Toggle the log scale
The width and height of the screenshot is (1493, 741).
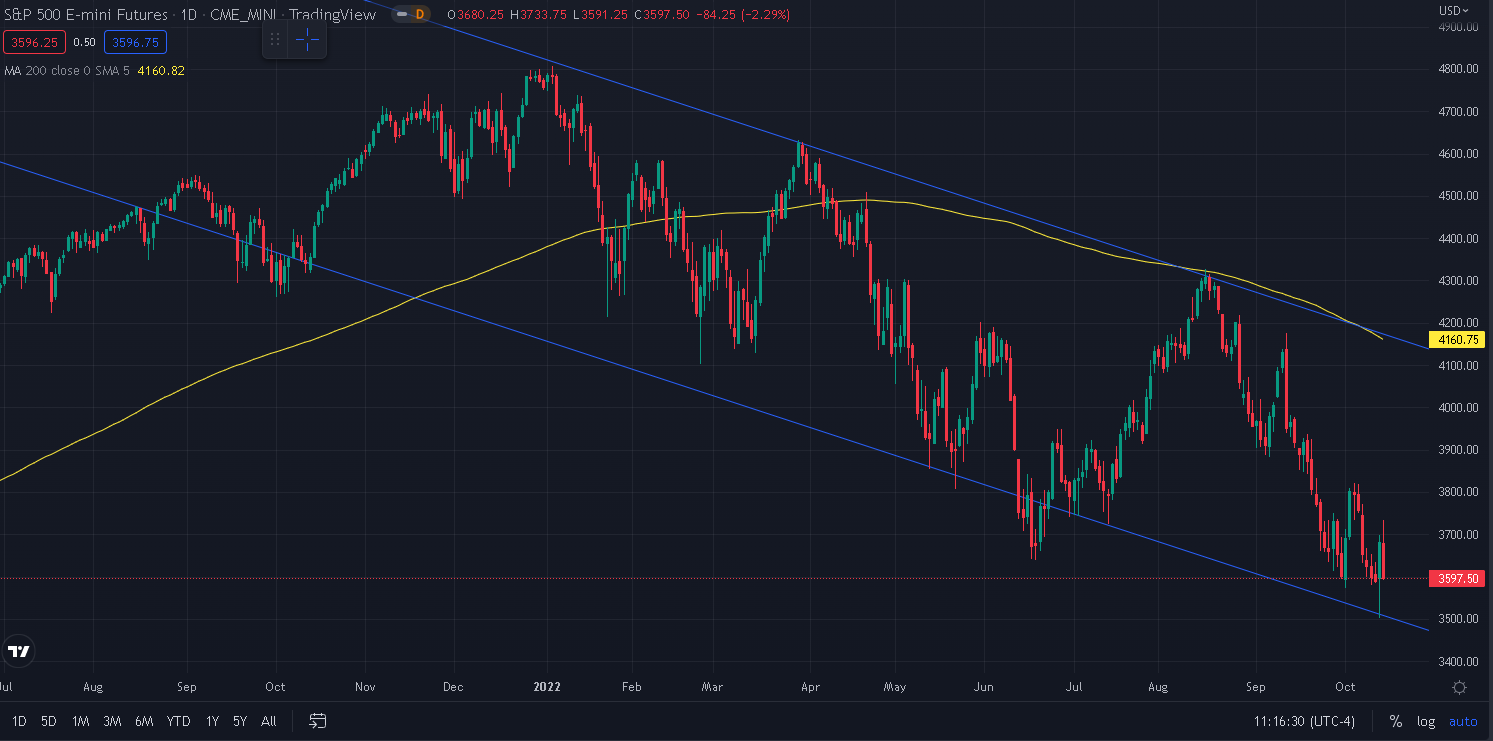pos(1426,721)
